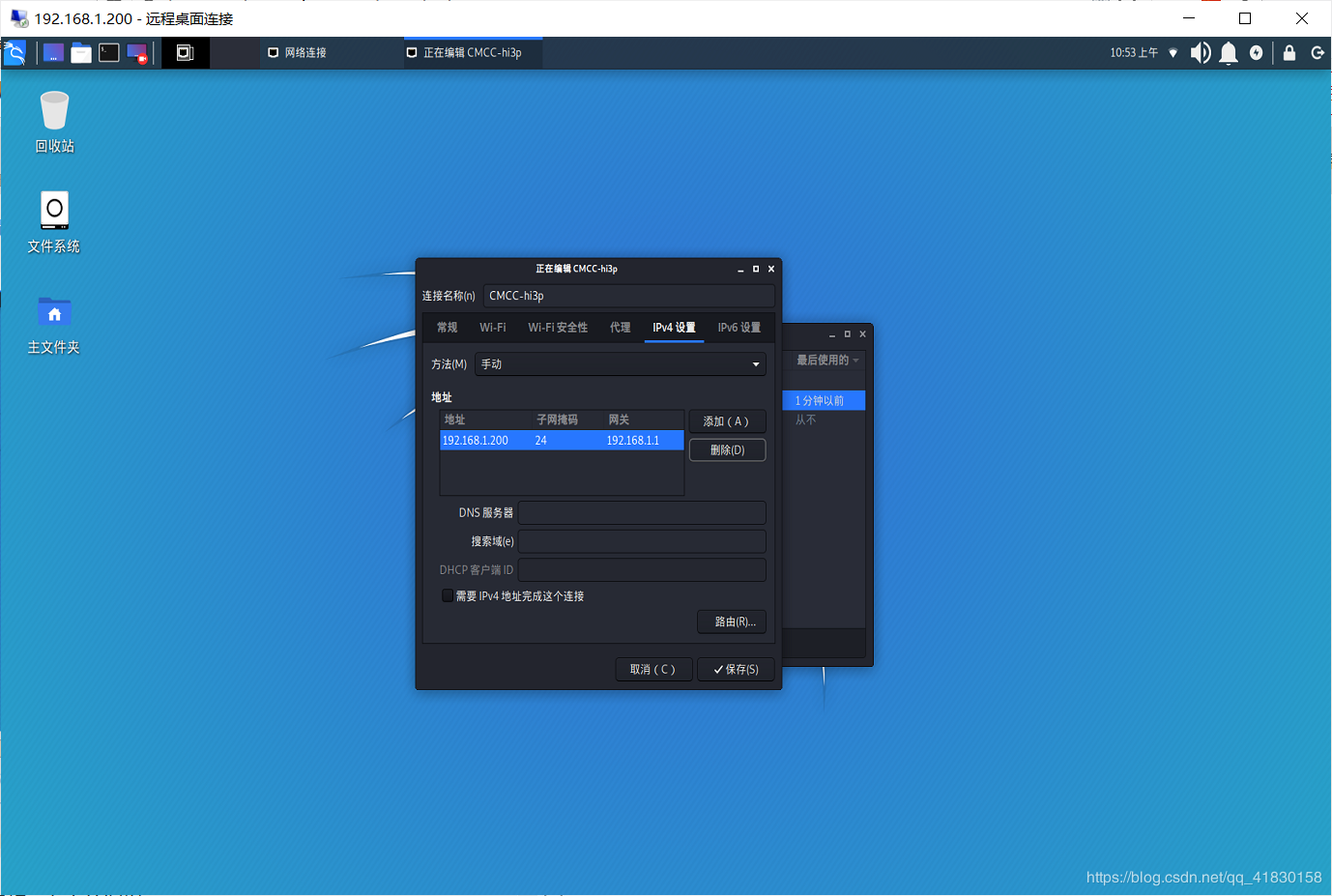Click the 路由(R)... button
Screen dimensions: 1332x896
[732, 621]
